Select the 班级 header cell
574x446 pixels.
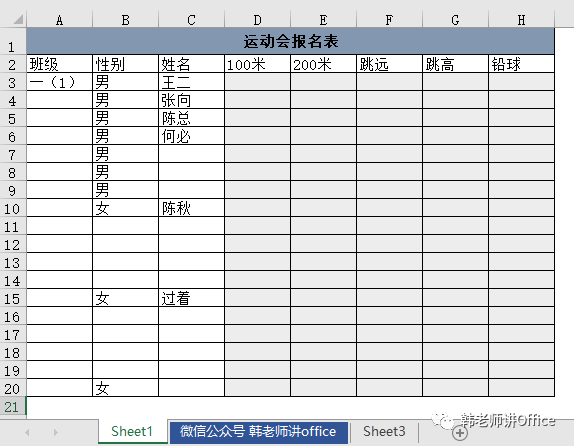click(59, 64)
